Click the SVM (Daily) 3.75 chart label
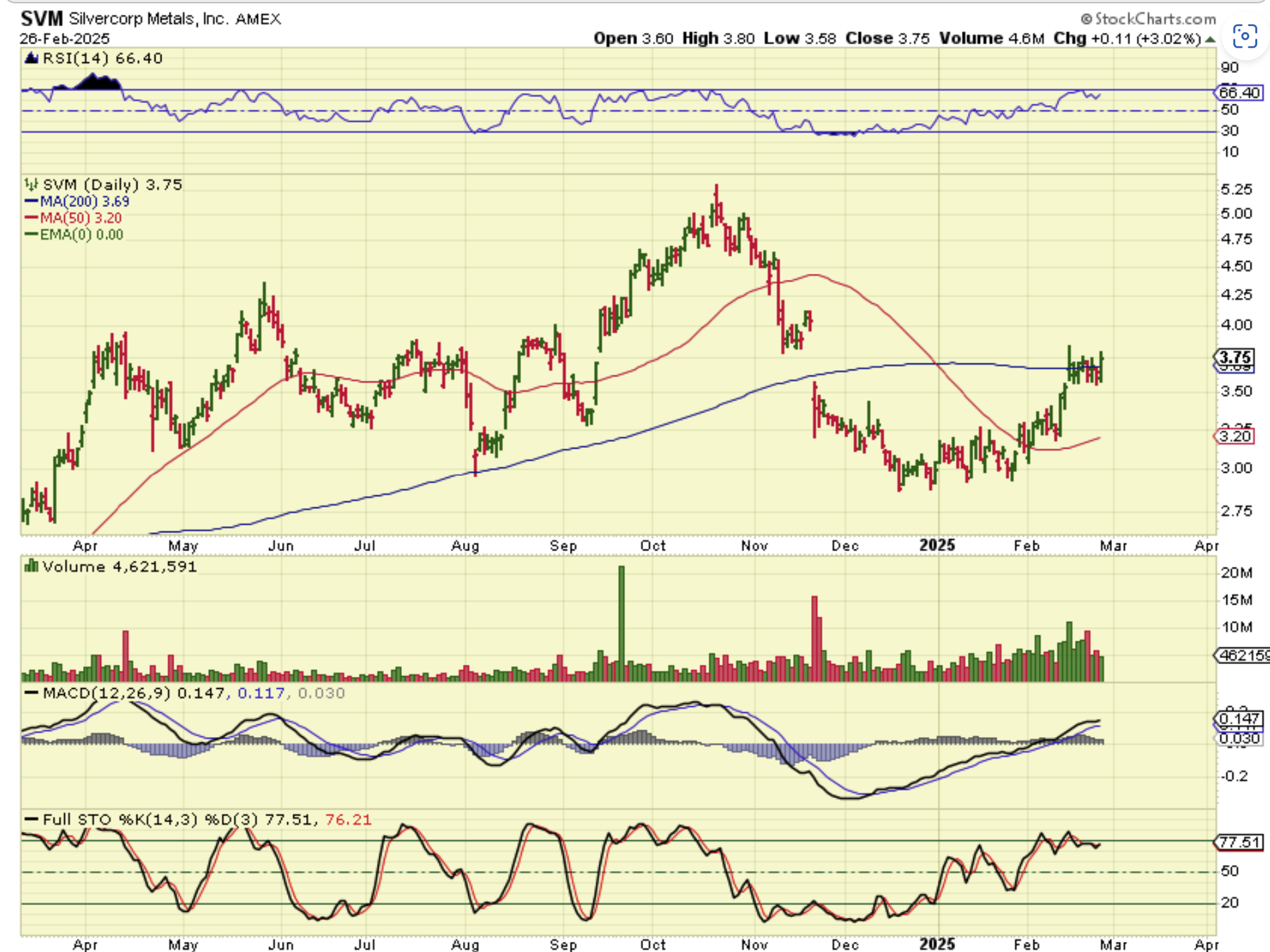Image resolution: width=1270 pixels, height=952 pixels. coord(112,184)
